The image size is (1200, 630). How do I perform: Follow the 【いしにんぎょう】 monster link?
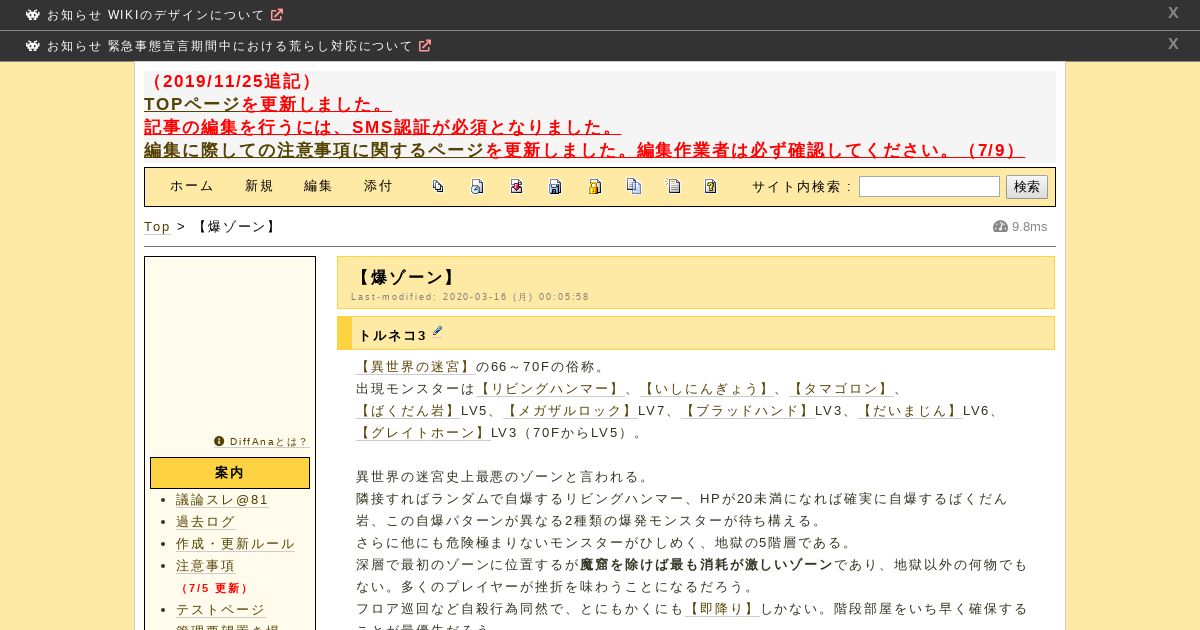(x=707, y=389)
